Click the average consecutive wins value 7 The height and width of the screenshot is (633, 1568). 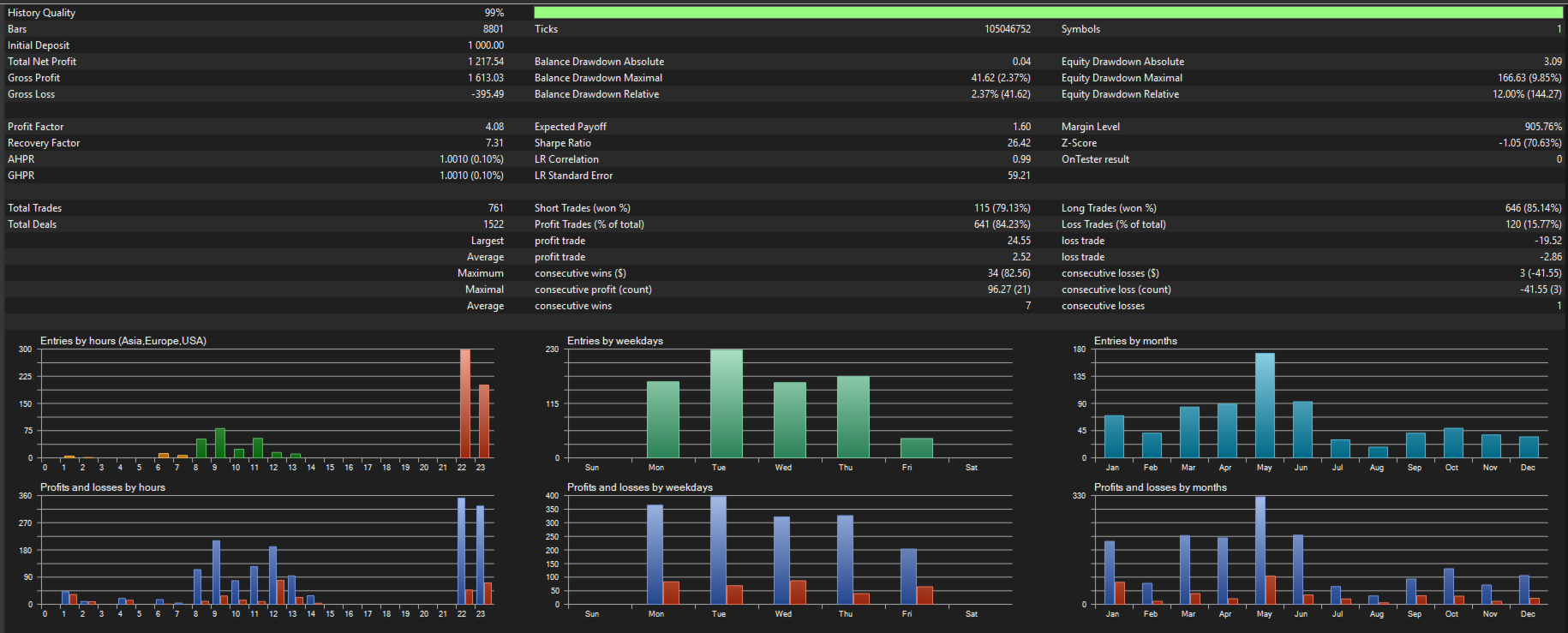1028,306
